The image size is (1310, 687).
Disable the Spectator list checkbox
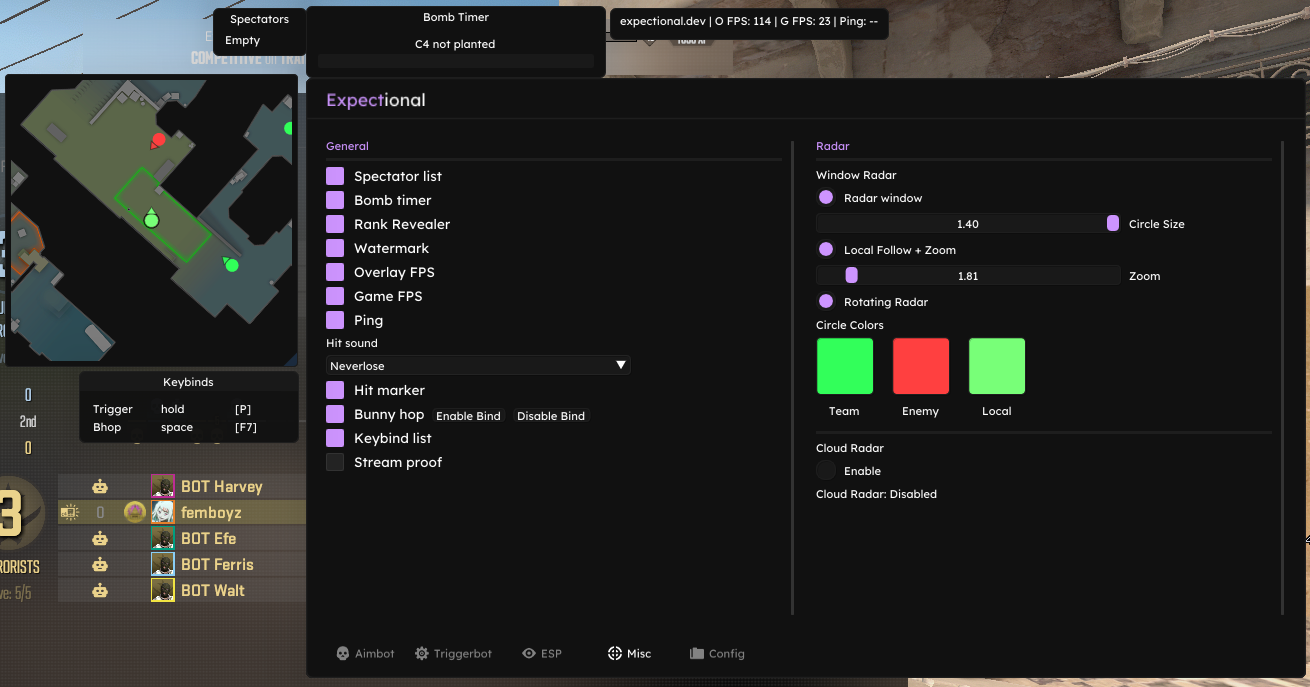coord(335,176)
